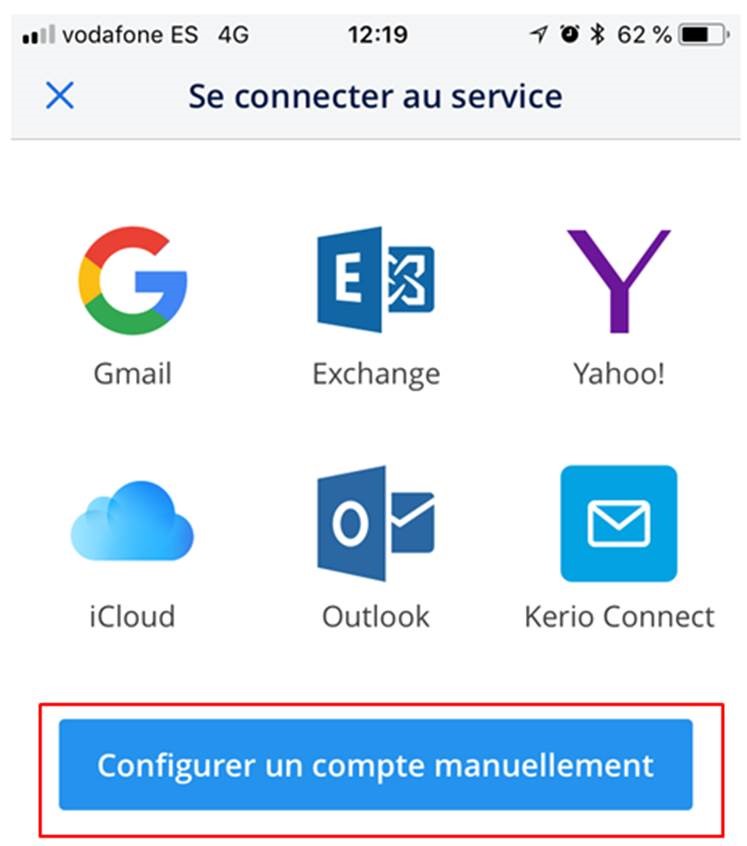Choose the purple Yahoo! Y icon
This screenshot has height=846, width=747.
tap(618, 280)
